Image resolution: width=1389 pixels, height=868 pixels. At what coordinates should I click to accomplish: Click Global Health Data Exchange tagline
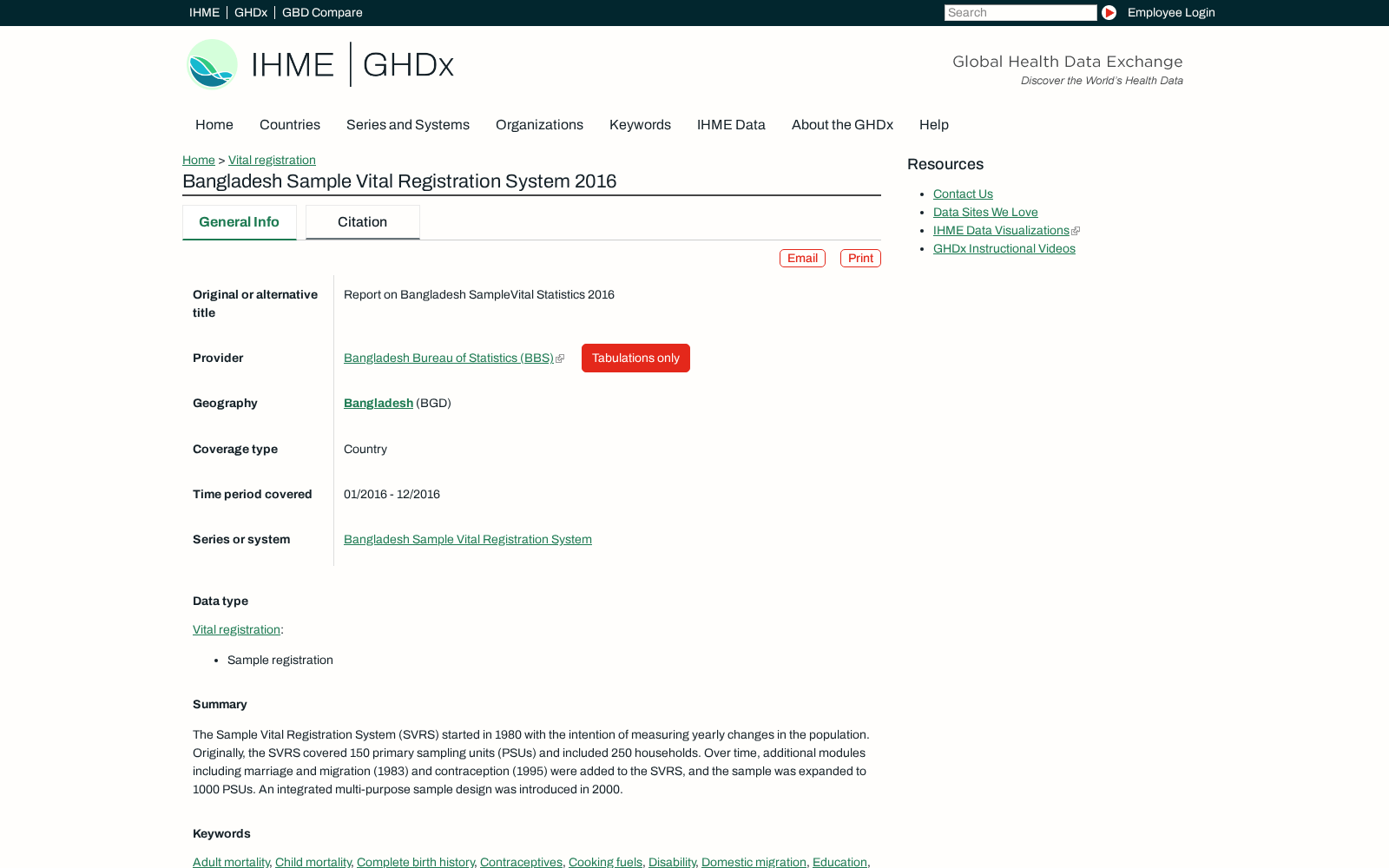click(x=1067, y=62)
